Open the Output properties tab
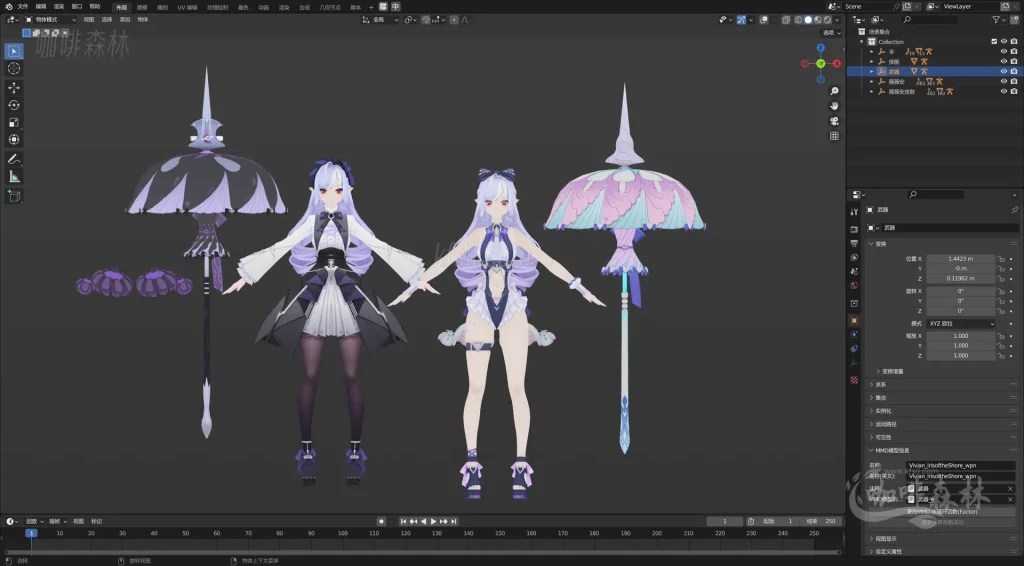 854,244
